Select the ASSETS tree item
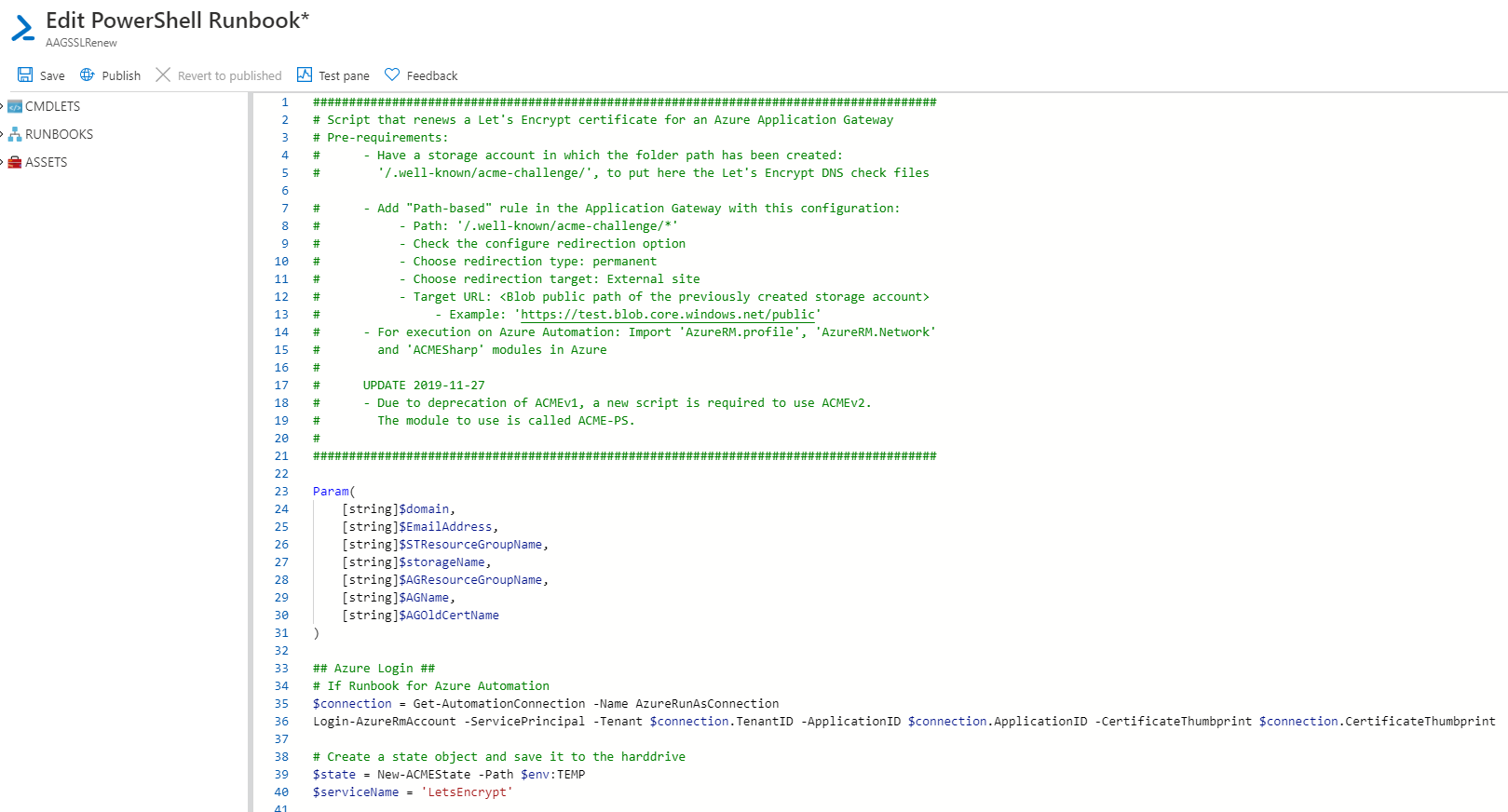The width and height of the screenshot is (1508, 812). pyautogui.click(x=46, y=162)
